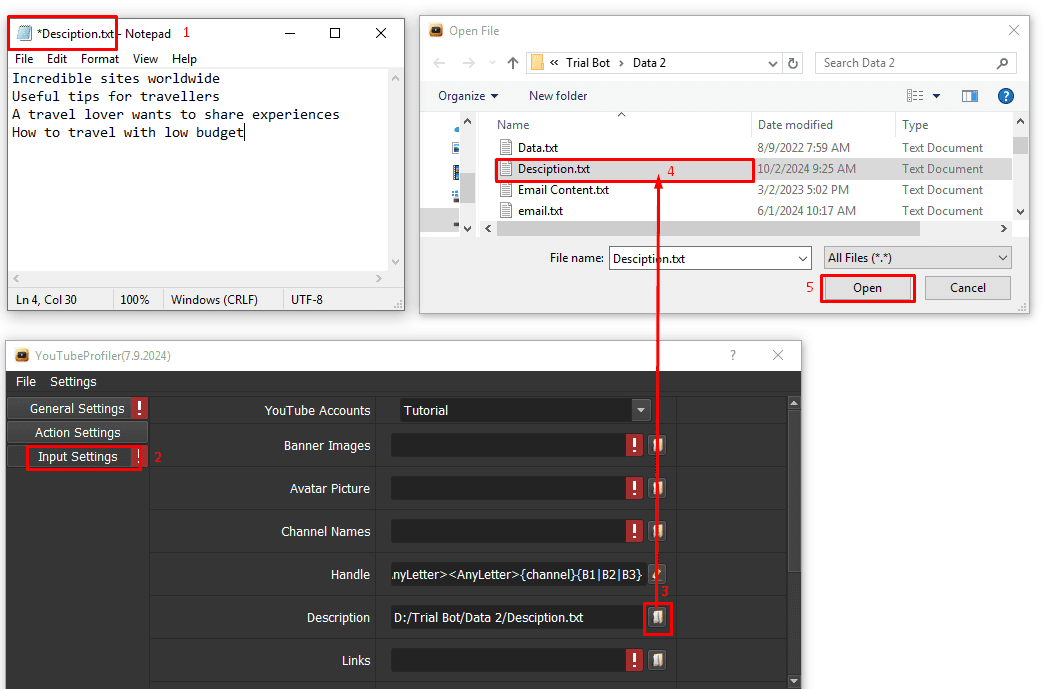Screen dimensions: 1043x689
Task: Toggle the preview pane icon
Action: 970,96
